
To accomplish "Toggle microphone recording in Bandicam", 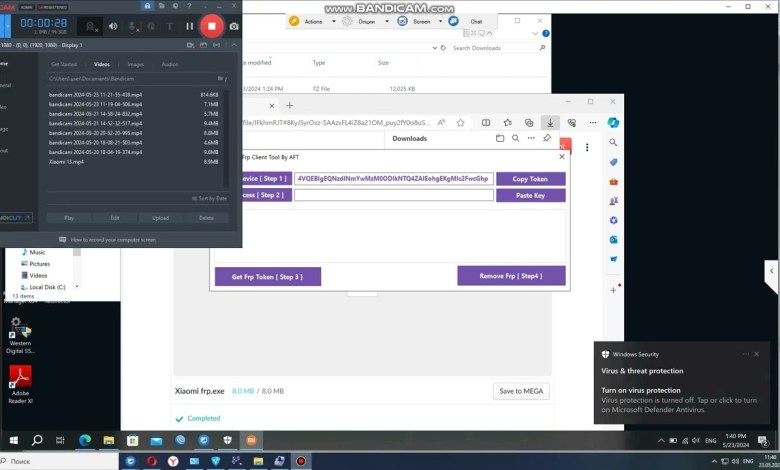I will 131,26.
